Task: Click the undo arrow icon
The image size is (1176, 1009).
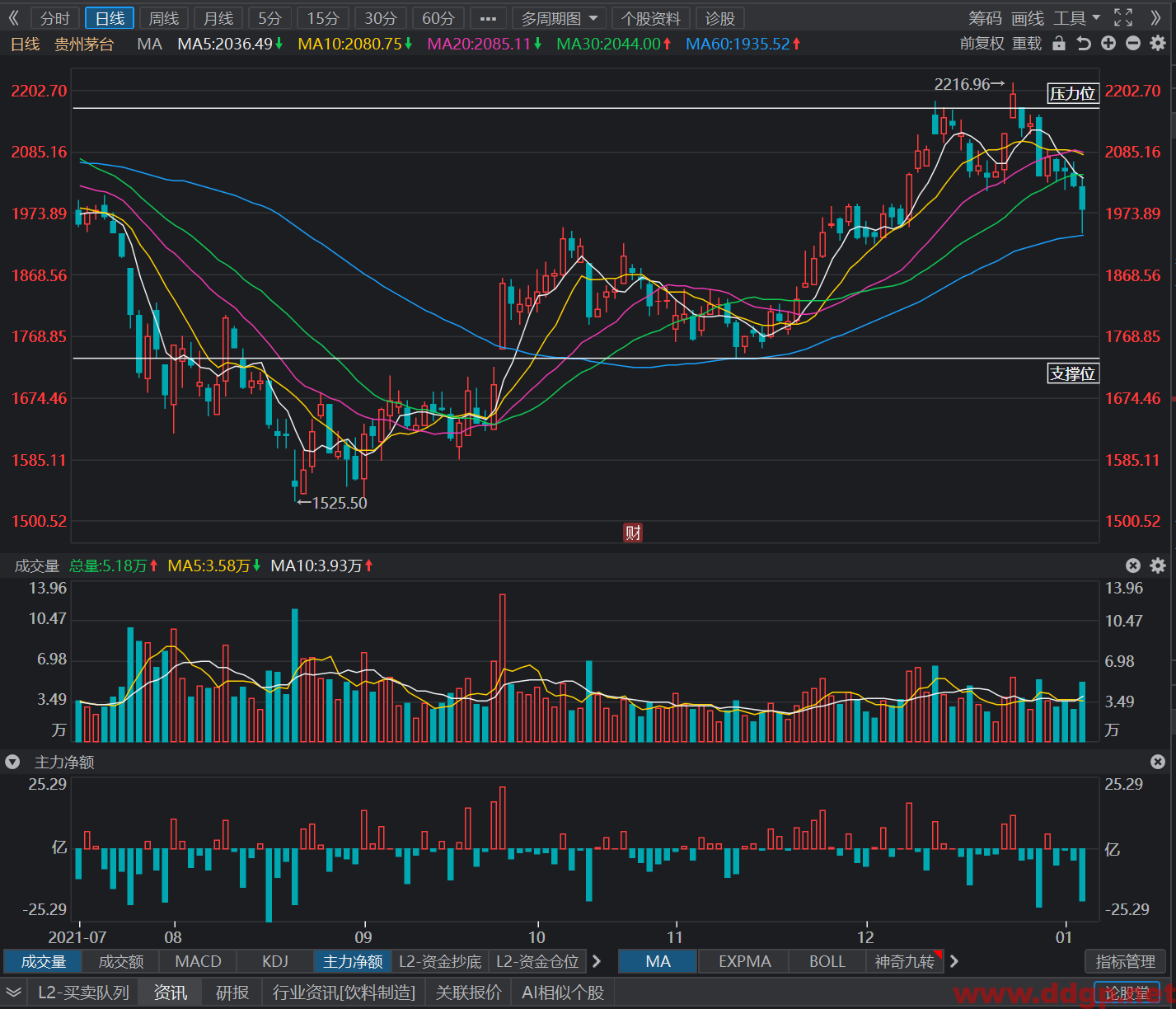Action: [1084, 44]
